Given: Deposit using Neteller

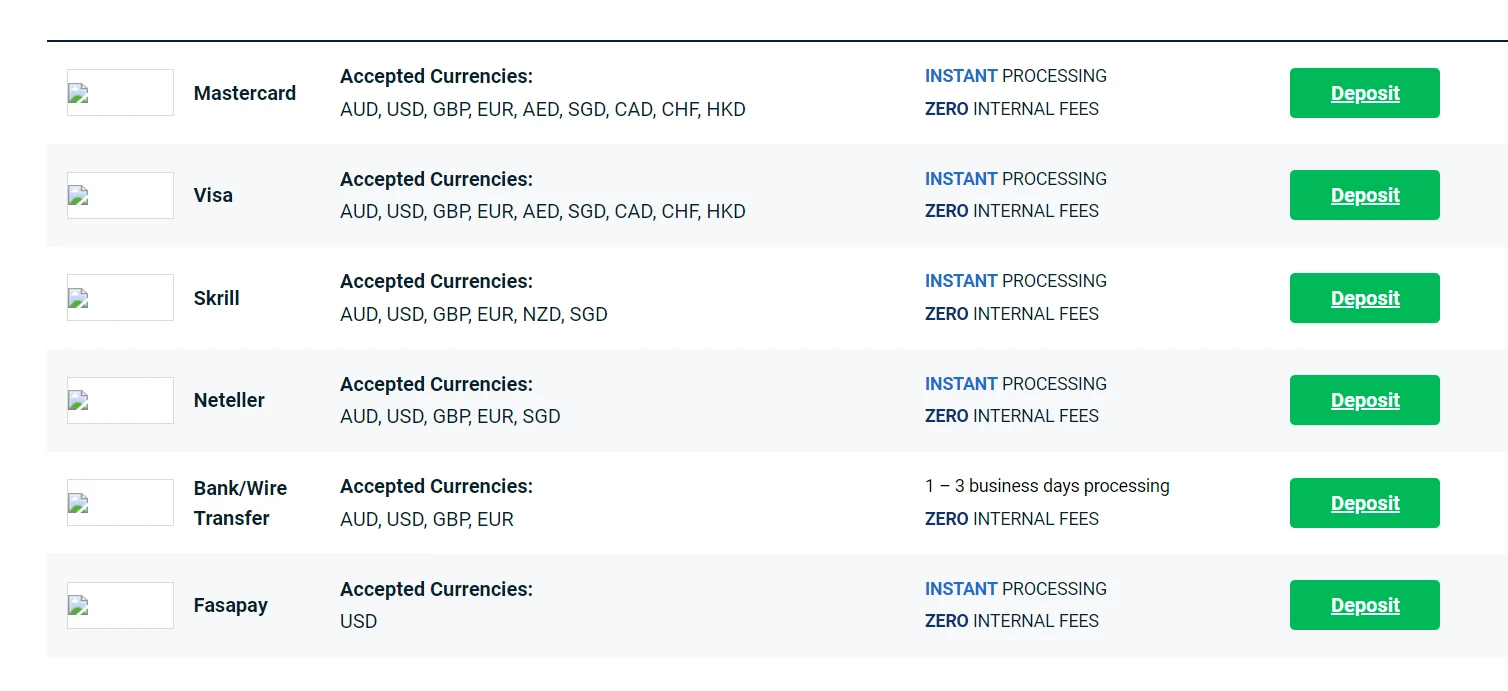Looking at the screenshot, I should (1364, 400).
